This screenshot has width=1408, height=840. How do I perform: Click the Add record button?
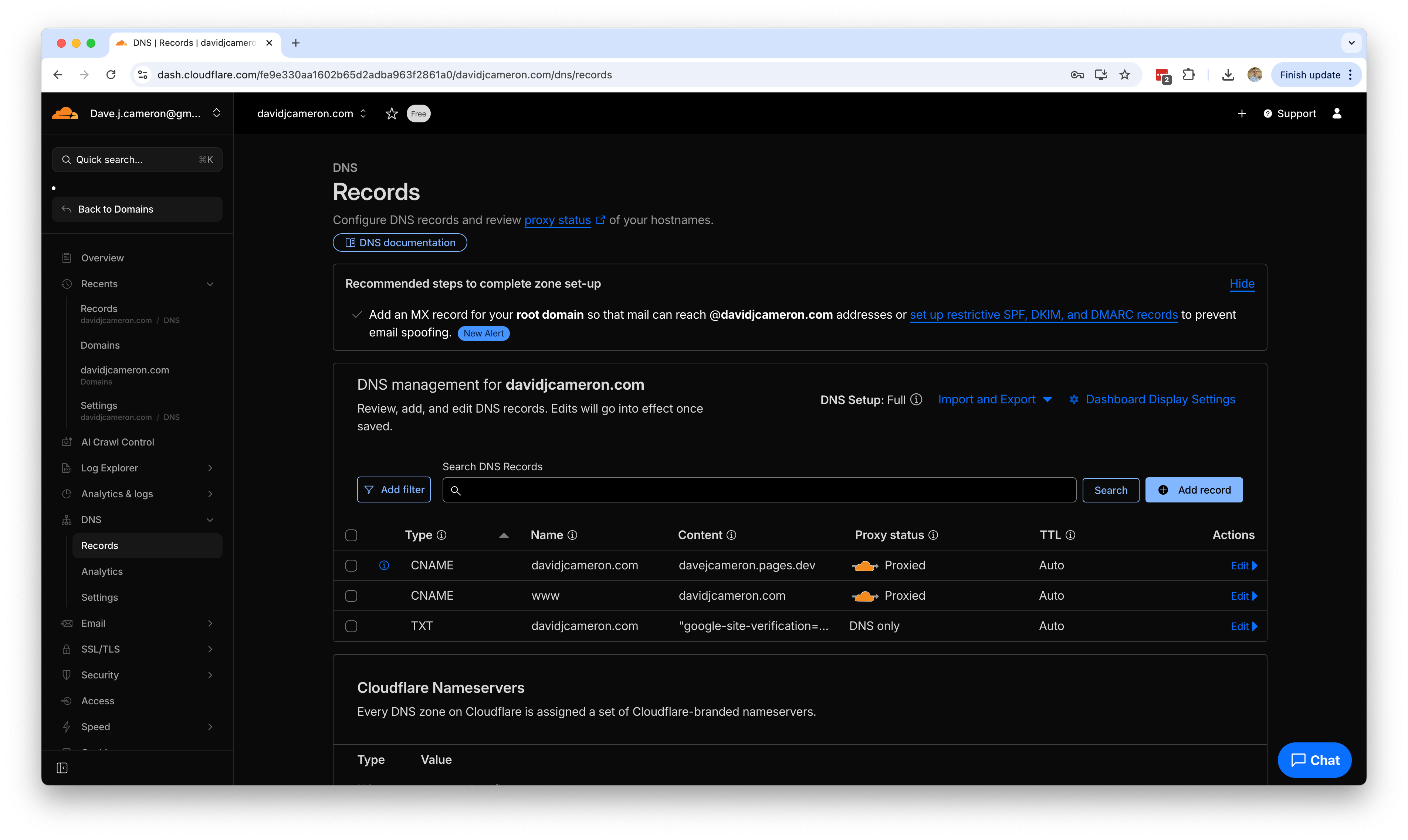(x=1194, y=490)
